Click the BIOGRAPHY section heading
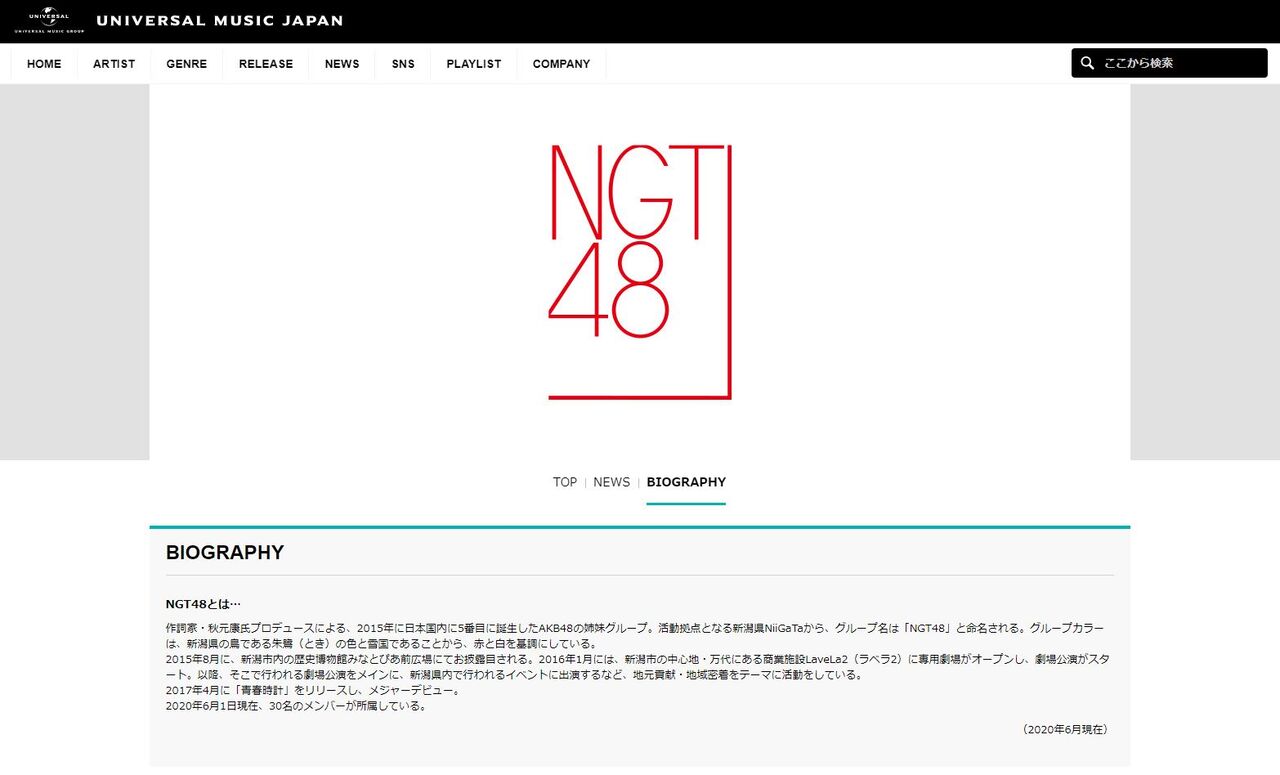 point(225,553)
